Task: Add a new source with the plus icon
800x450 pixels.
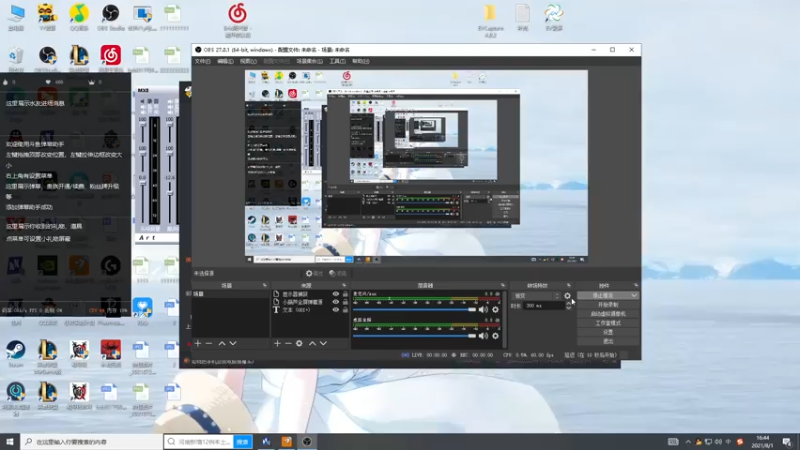Action: pos(277,343)
